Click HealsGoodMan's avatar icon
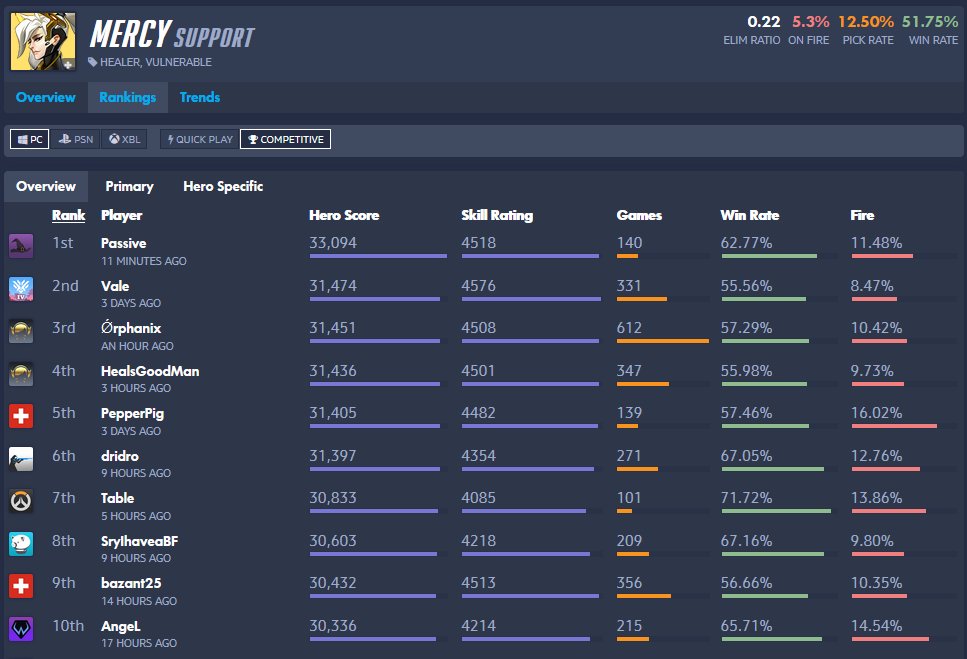The image size is (967, 659). click(x=21, y=374)
